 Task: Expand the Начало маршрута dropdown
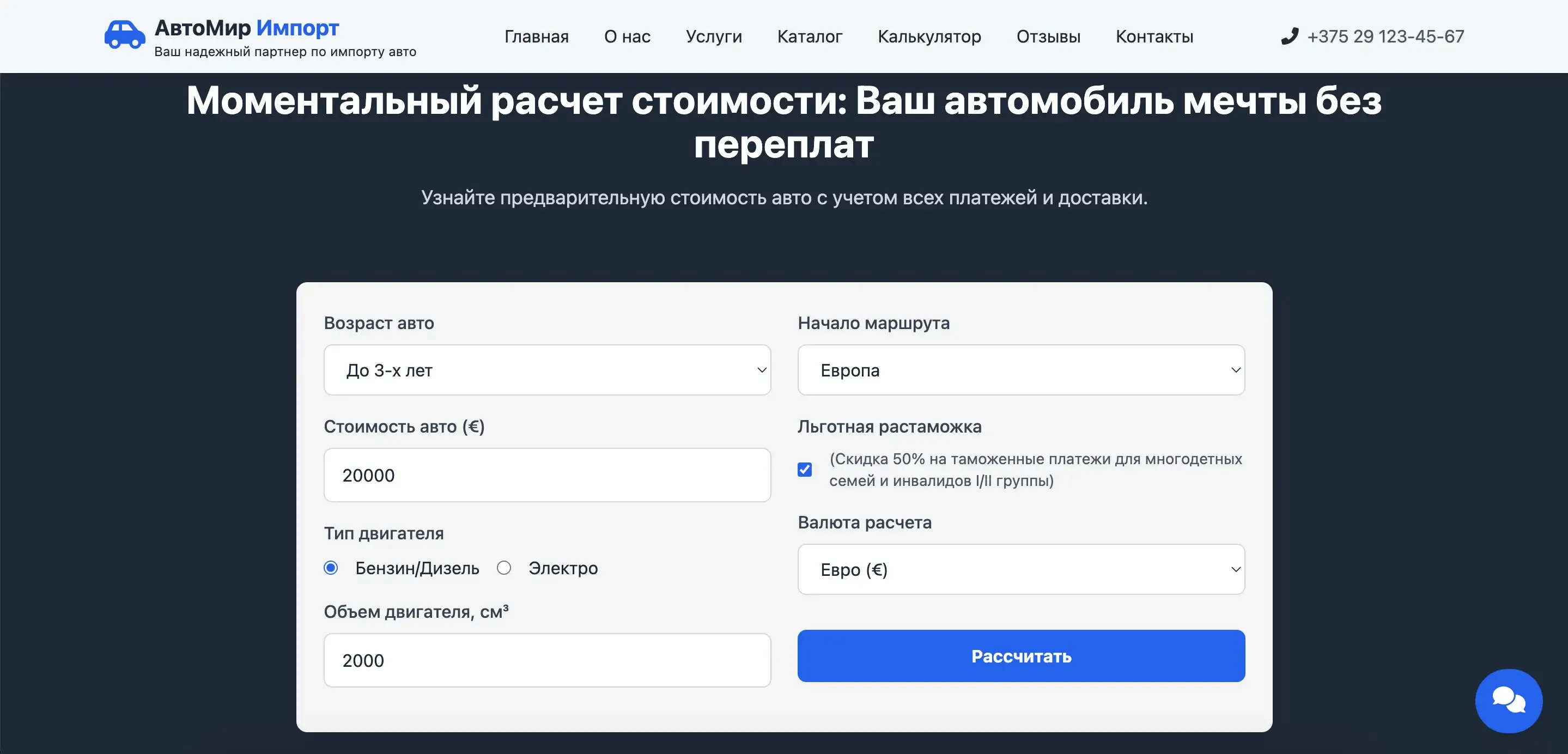pyautogui.click(x=1021, y=370)
